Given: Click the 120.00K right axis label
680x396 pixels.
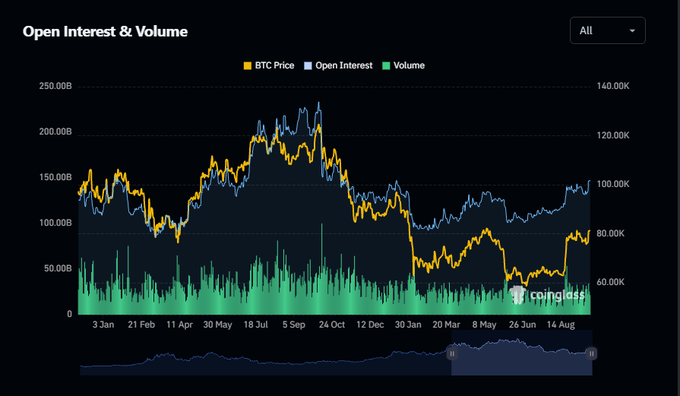Looking at the screenshot, I should (x=613, y=135).
